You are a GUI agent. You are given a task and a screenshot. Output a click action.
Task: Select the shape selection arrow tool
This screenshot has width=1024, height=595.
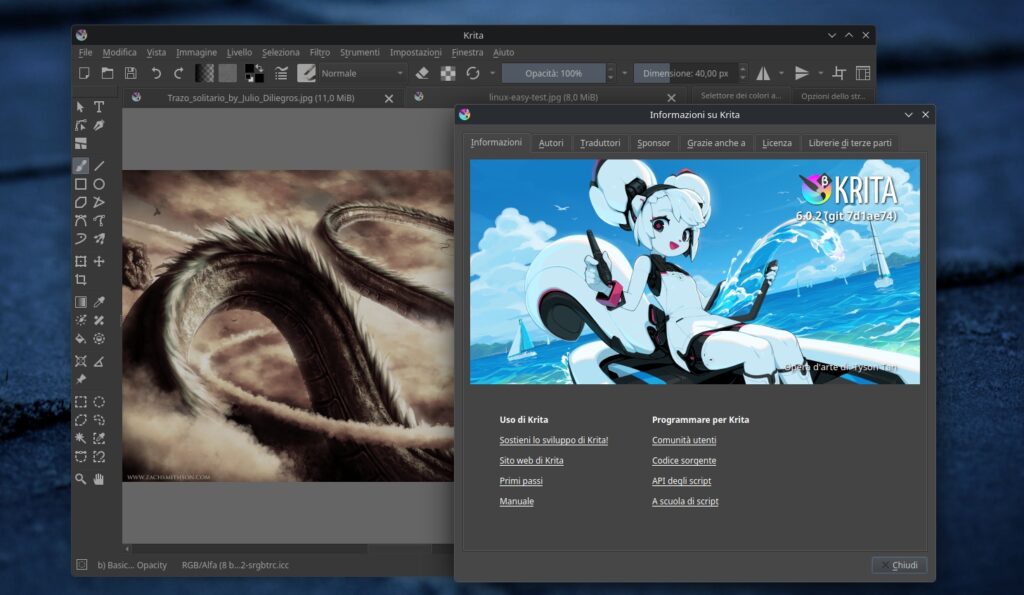(80, 106)
